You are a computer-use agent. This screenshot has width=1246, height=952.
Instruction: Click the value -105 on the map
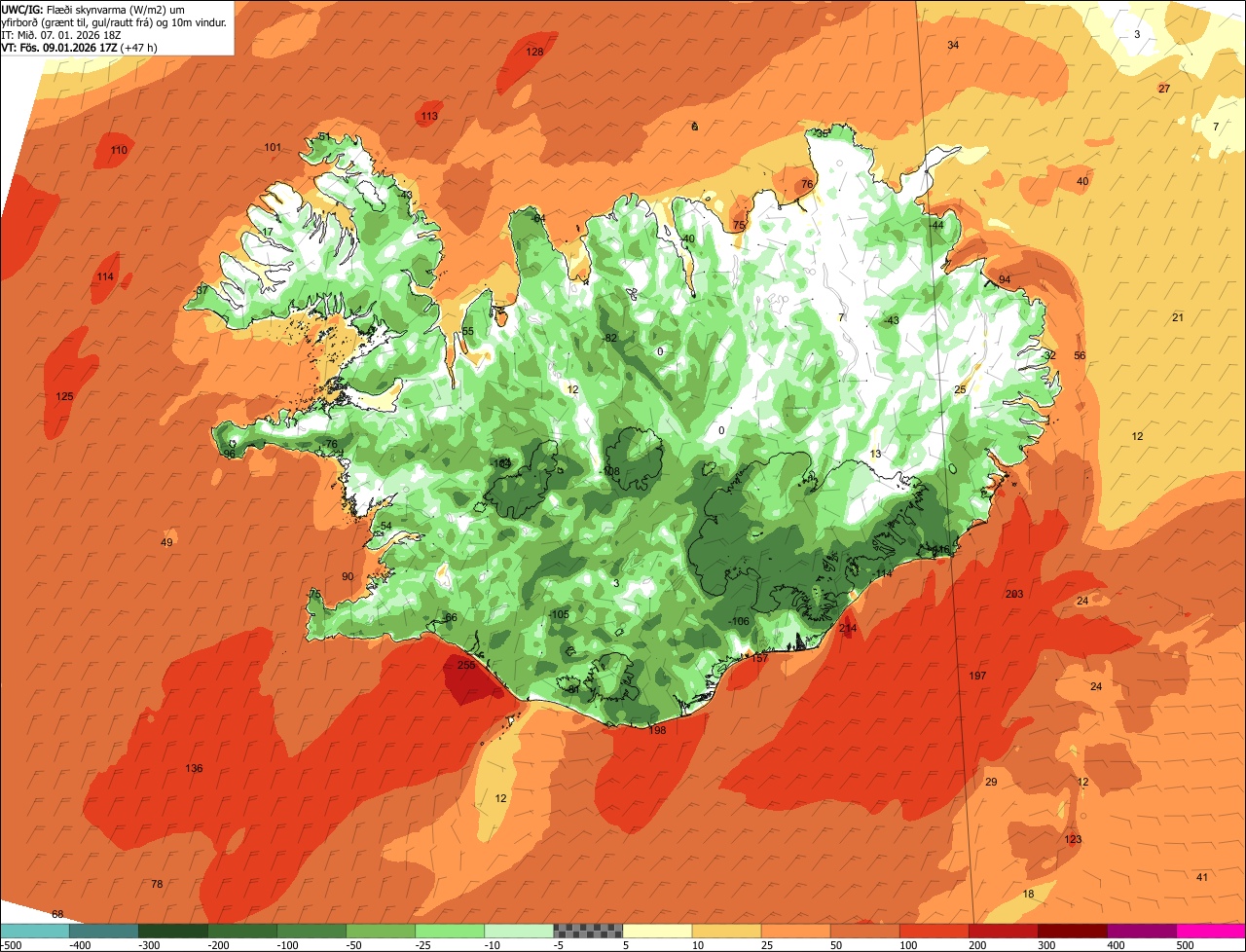point(559,615)
